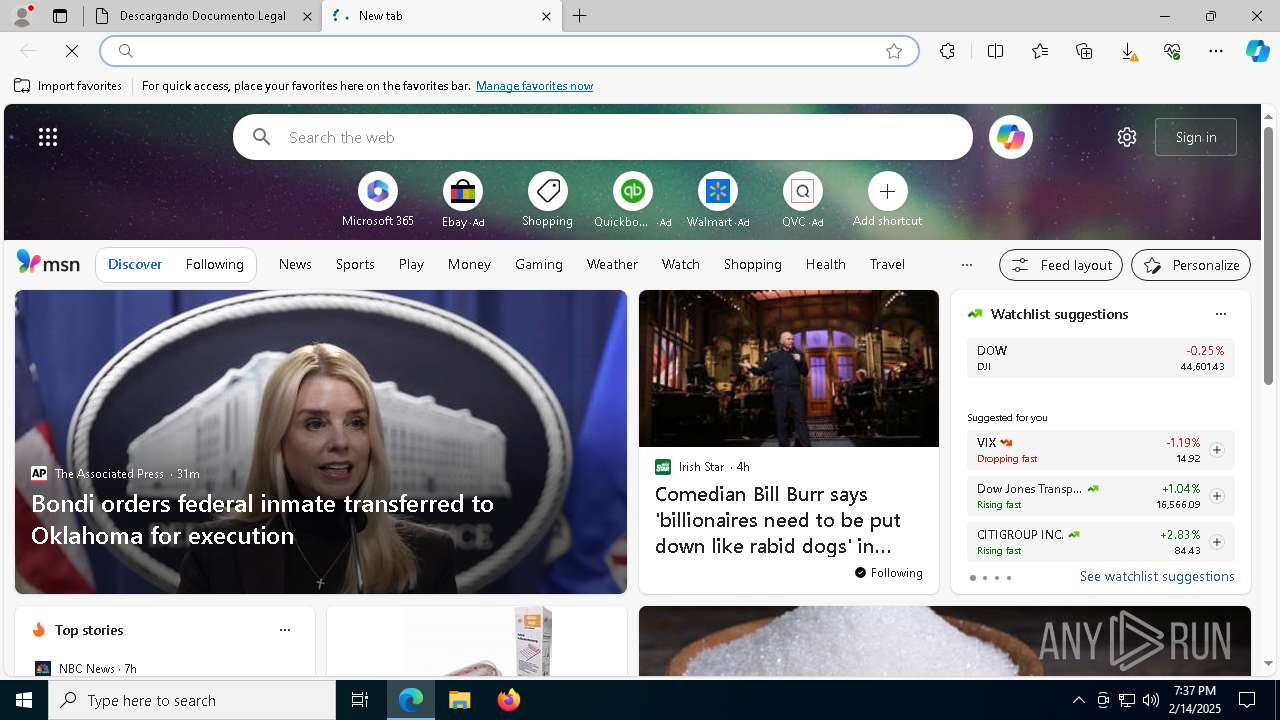Screen dimensions: 1280x720
Task: Toggle Following on Irish Star story
Action: click(889, 573)
